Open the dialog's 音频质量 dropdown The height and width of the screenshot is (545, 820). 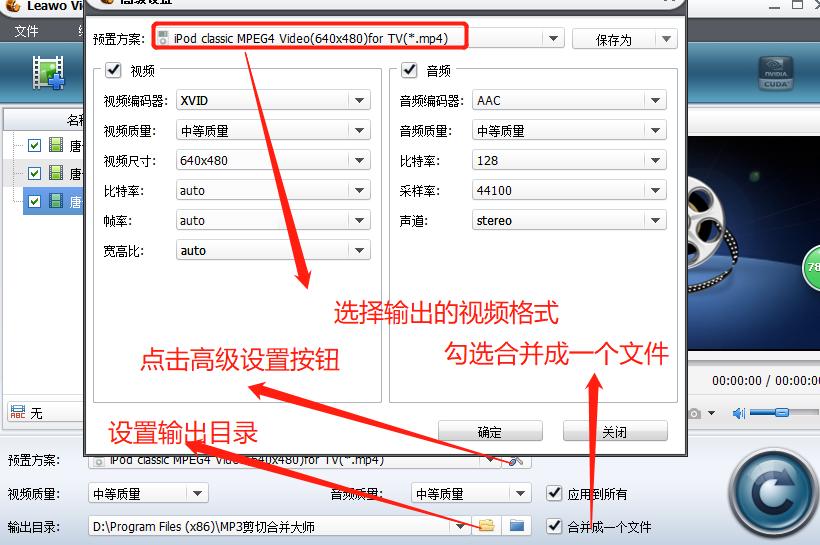coord(655,130)
